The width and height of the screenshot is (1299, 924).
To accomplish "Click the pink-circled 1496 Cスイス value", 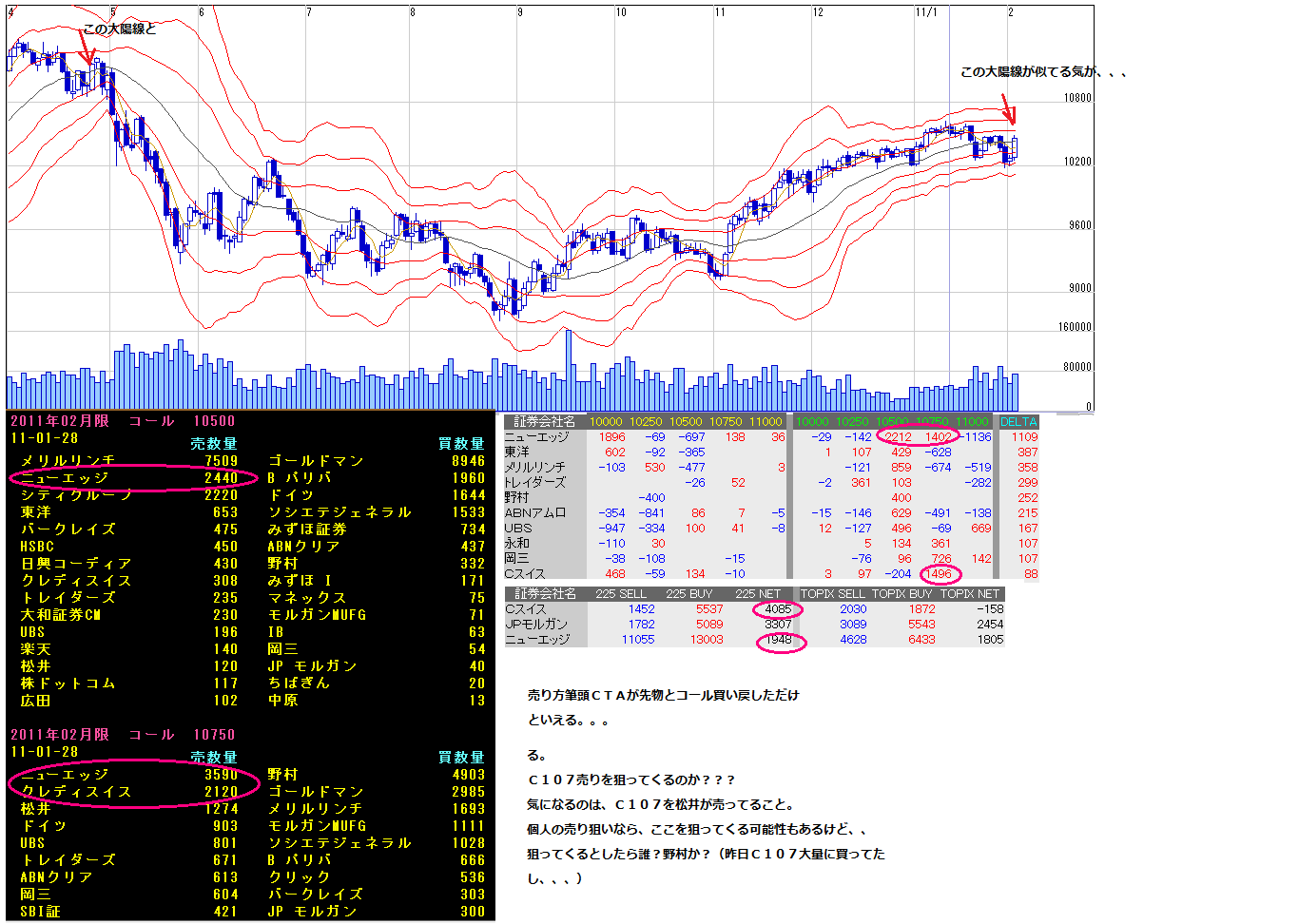I will click(x=938, y=574).
